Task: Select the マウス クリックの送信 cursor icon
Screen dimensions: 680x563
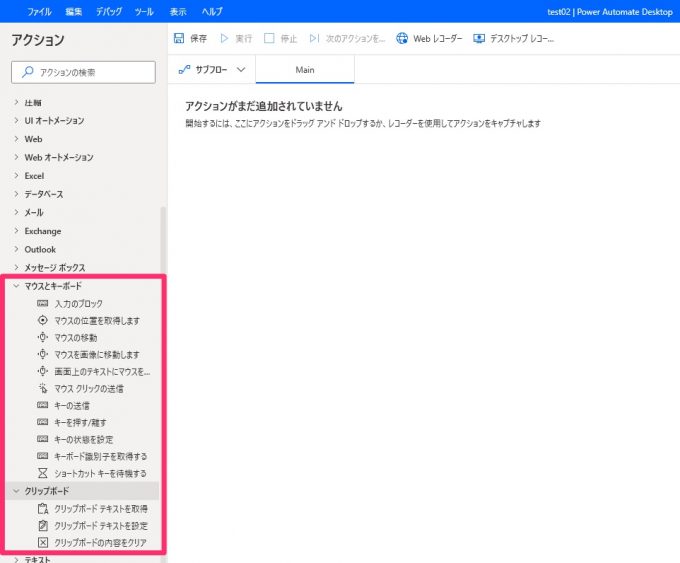Action: coord(42,388)
